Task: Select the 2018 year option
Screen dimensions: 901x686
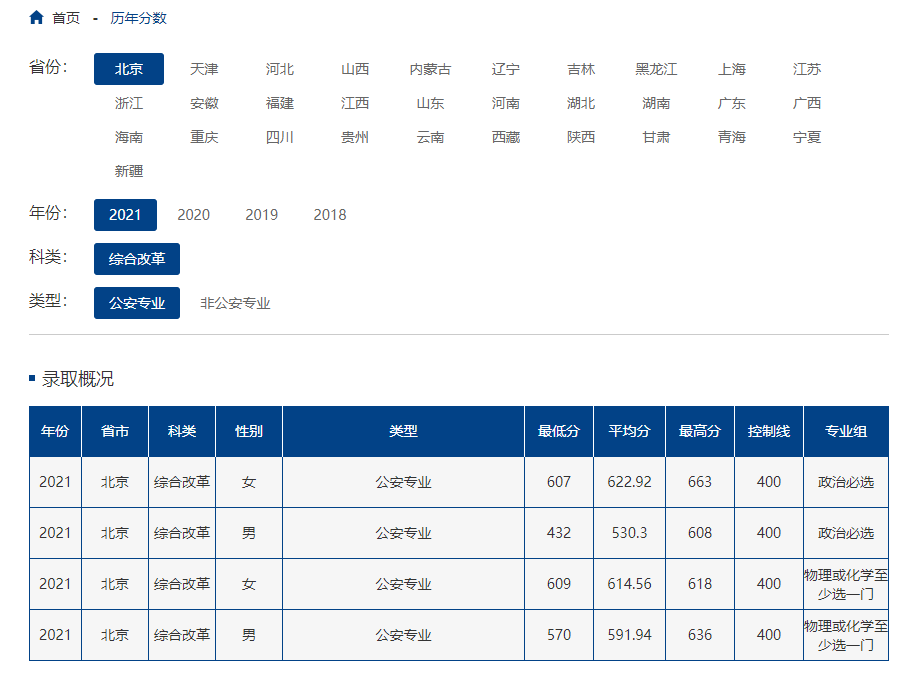Action: [330, 215]
